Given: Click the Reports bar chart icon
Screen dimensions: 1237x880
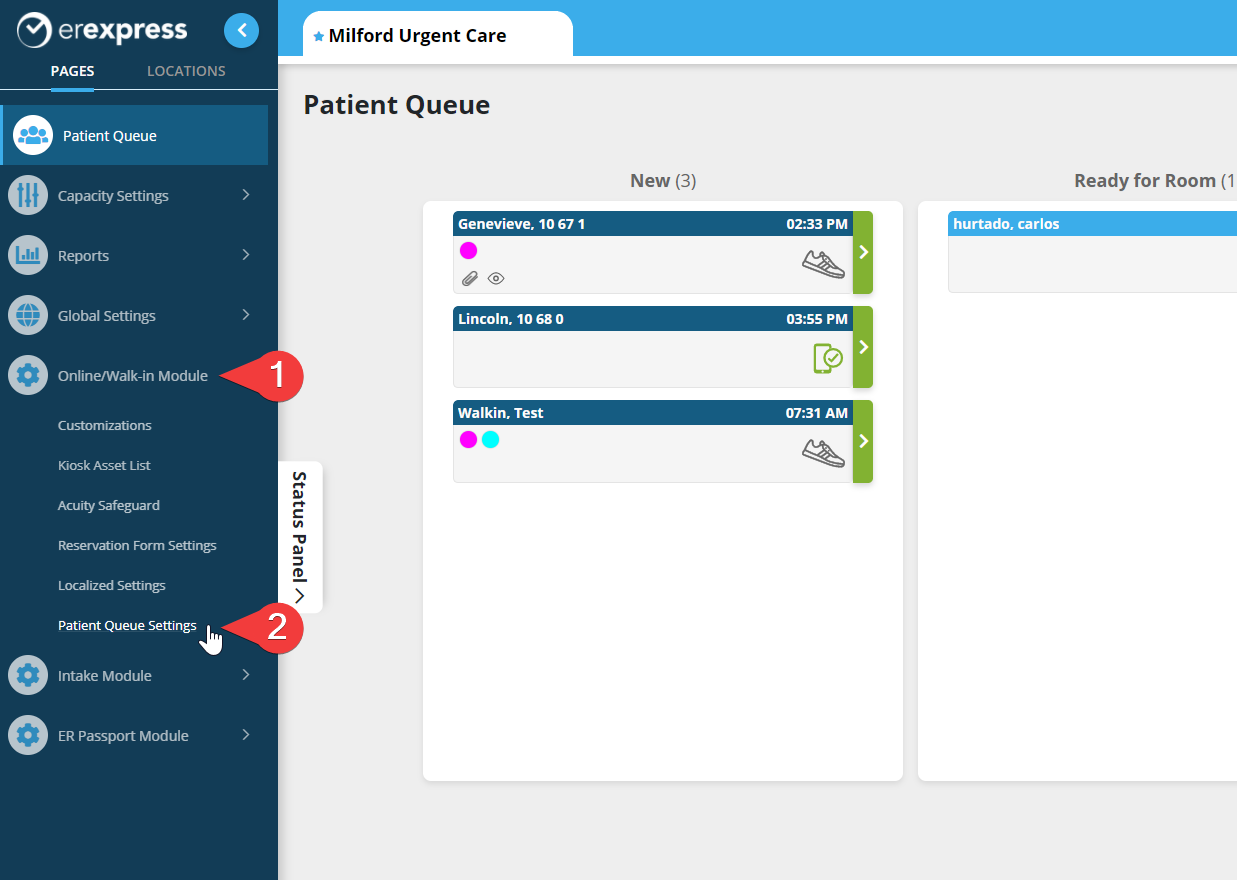Looking at the screenshot, I should point(28,255).
